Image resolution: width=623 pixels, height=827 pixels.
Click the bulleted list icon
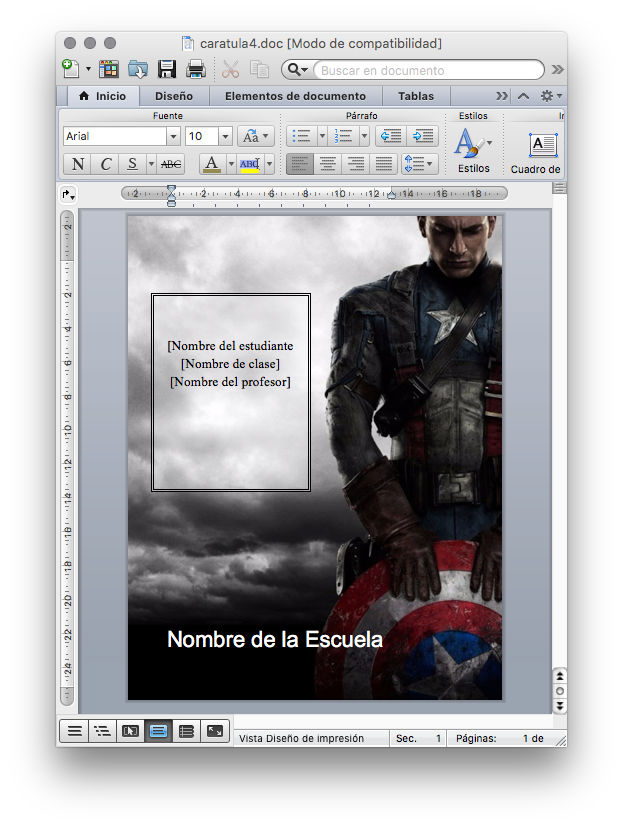tap(301, 136)
